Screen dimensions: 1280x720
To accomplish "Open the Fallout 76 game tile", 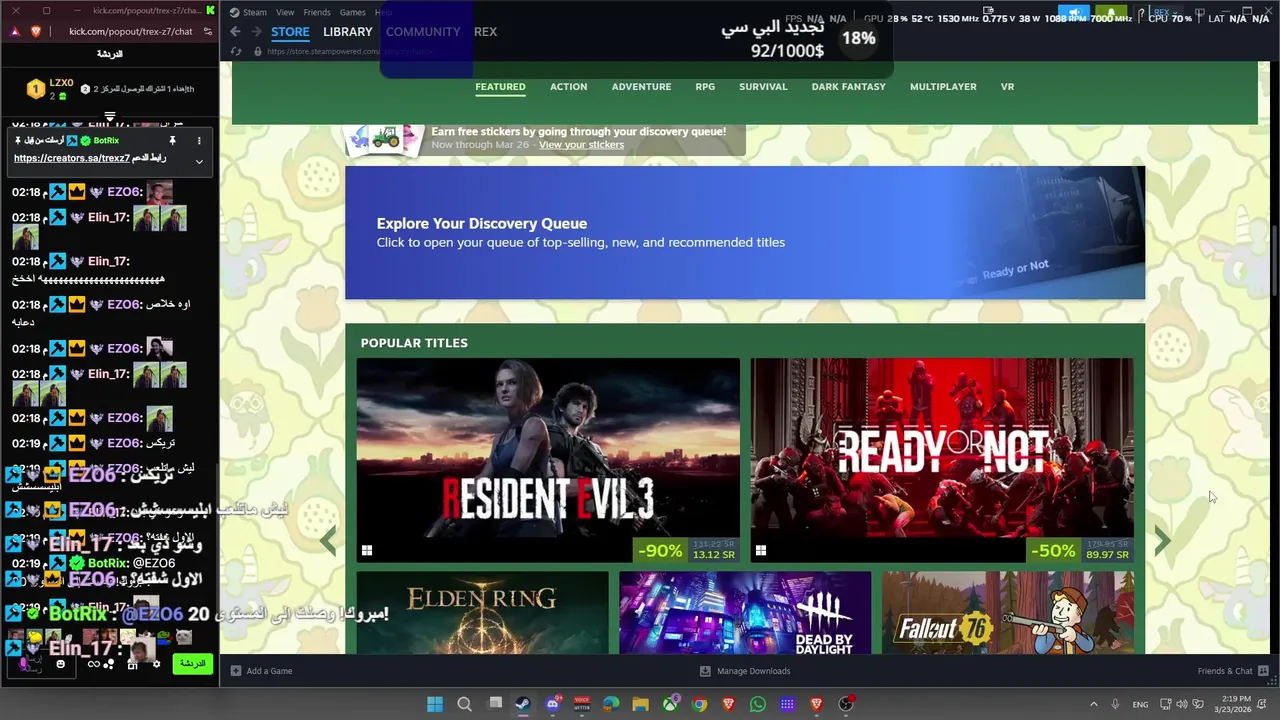I will tap(1008, 613).
